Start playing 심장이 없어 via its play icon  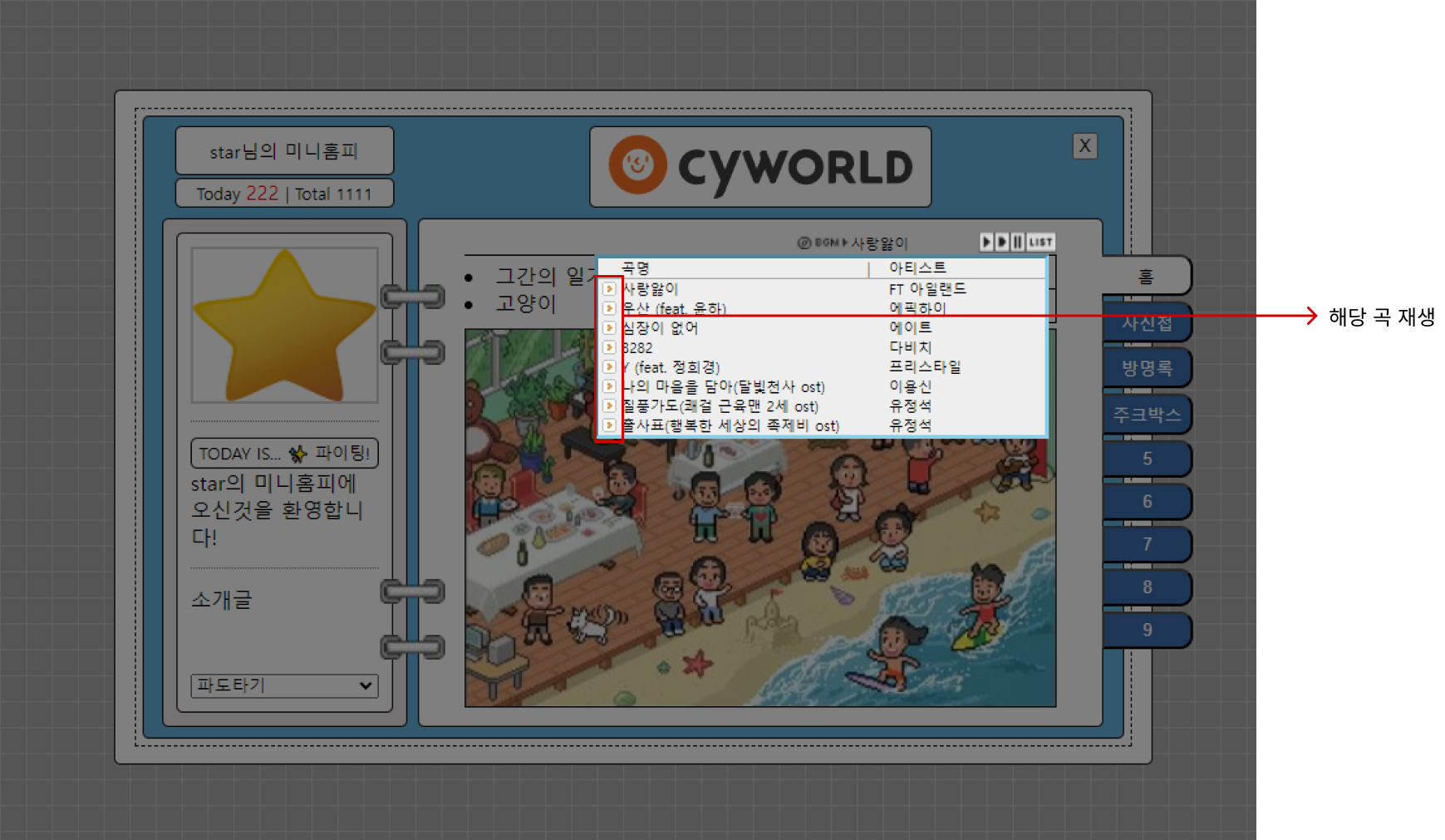[x=609, y=327]
